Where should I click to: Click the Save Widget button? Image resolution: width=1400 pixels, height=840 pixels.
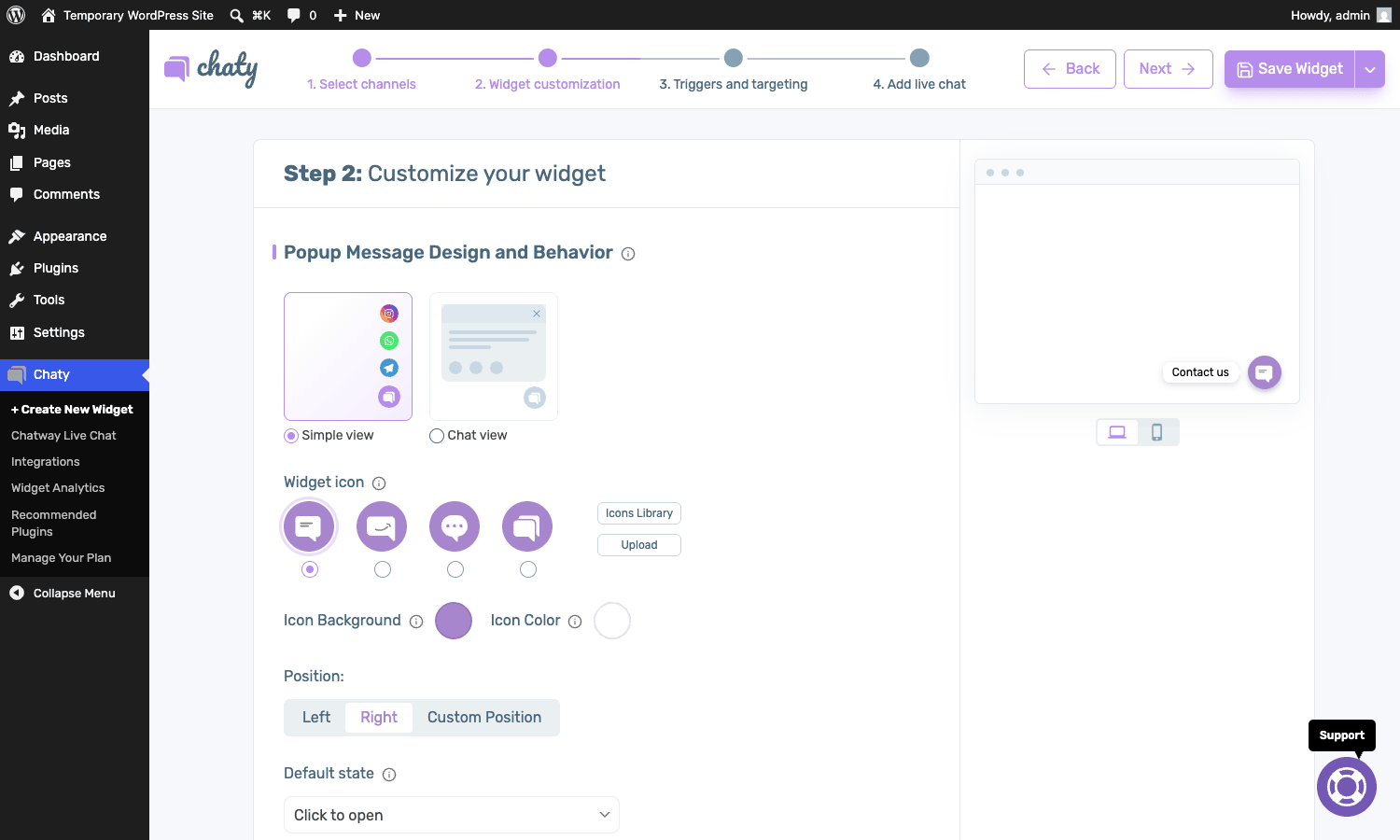pos(1290,69)
